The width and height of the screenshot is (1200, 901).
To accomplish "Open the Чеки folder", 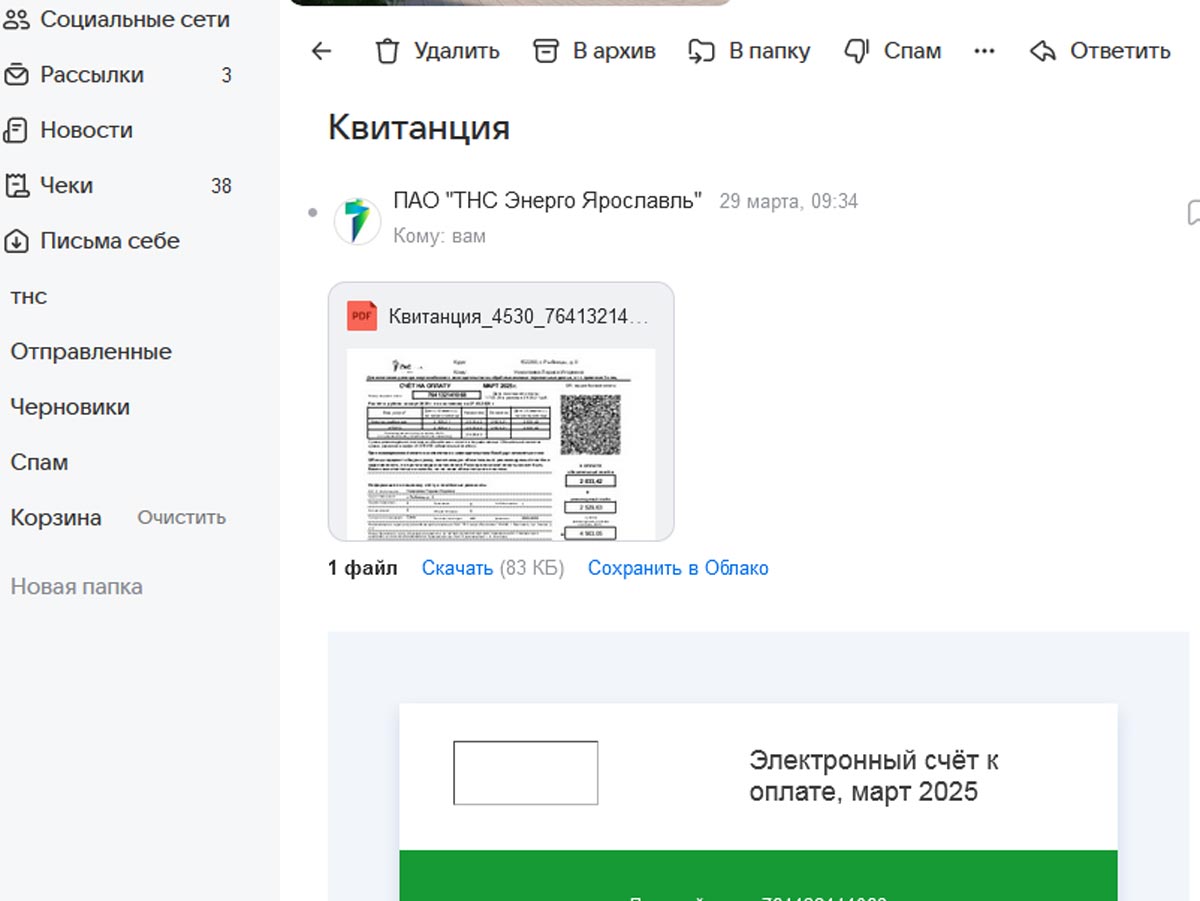I will [66, 185].
